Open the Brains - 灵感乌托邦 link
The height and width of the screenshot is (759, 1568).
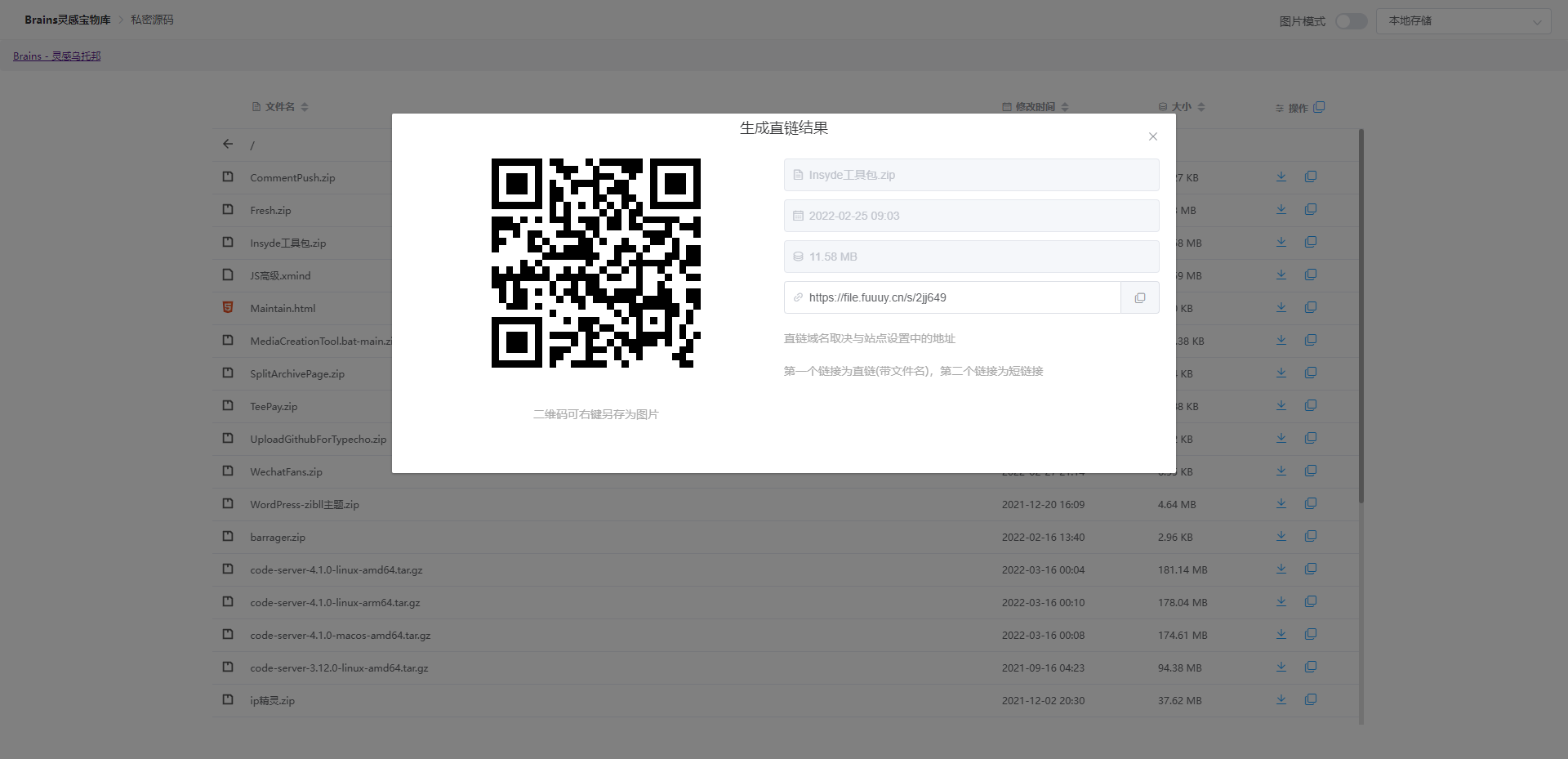coord(57,56)
